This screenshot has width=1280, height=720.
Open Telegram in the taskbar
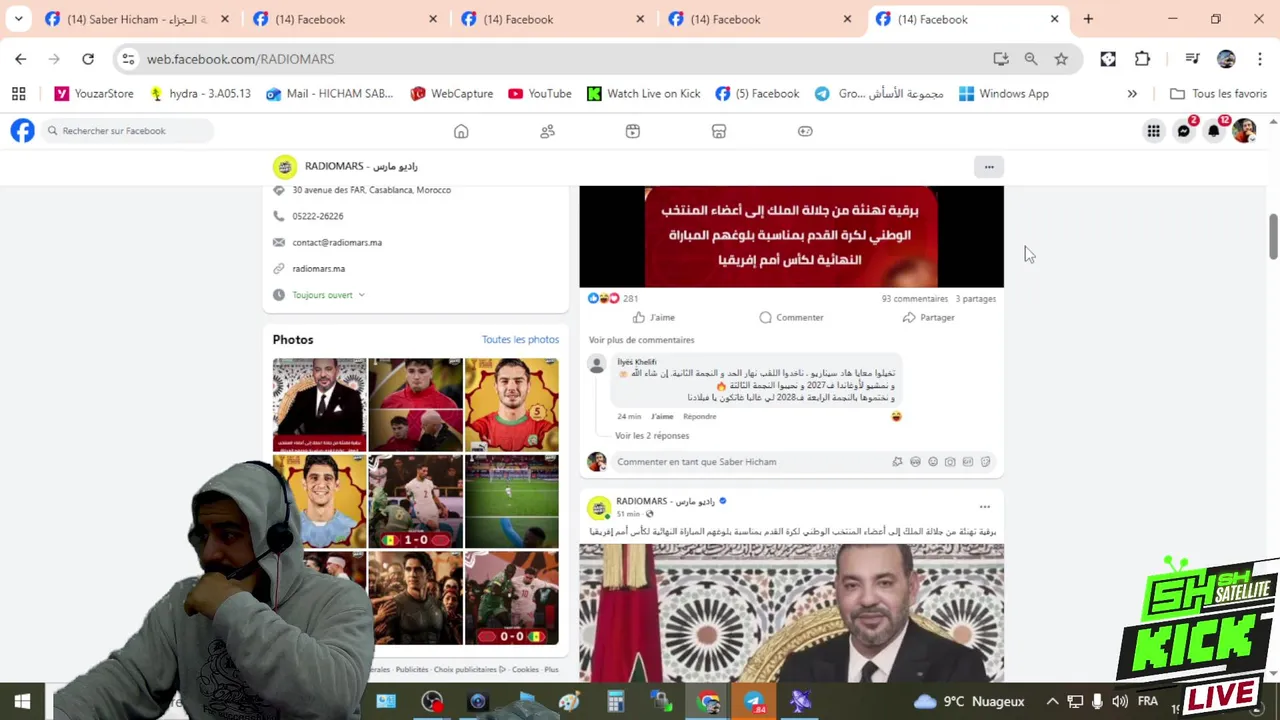tap(754, 702)
